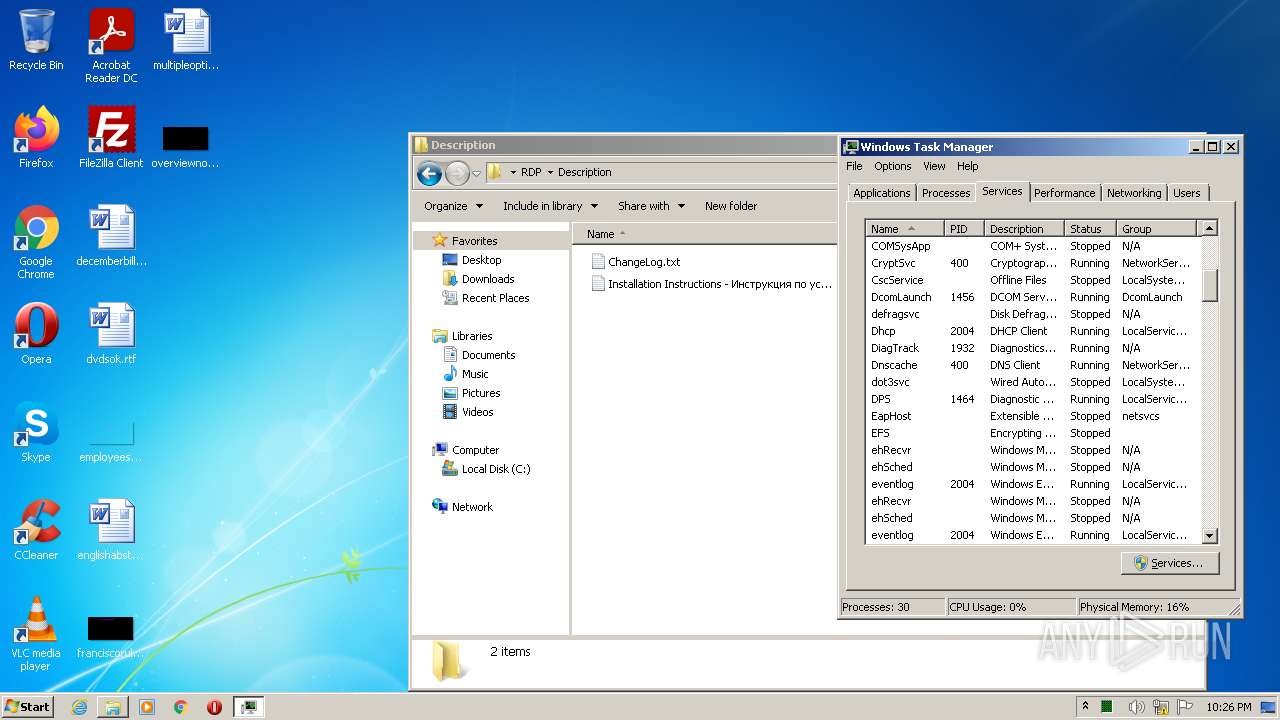Select the VLC media player shortcut
1280x720 pixels.
pyautogui.click(x=36, y=634)
